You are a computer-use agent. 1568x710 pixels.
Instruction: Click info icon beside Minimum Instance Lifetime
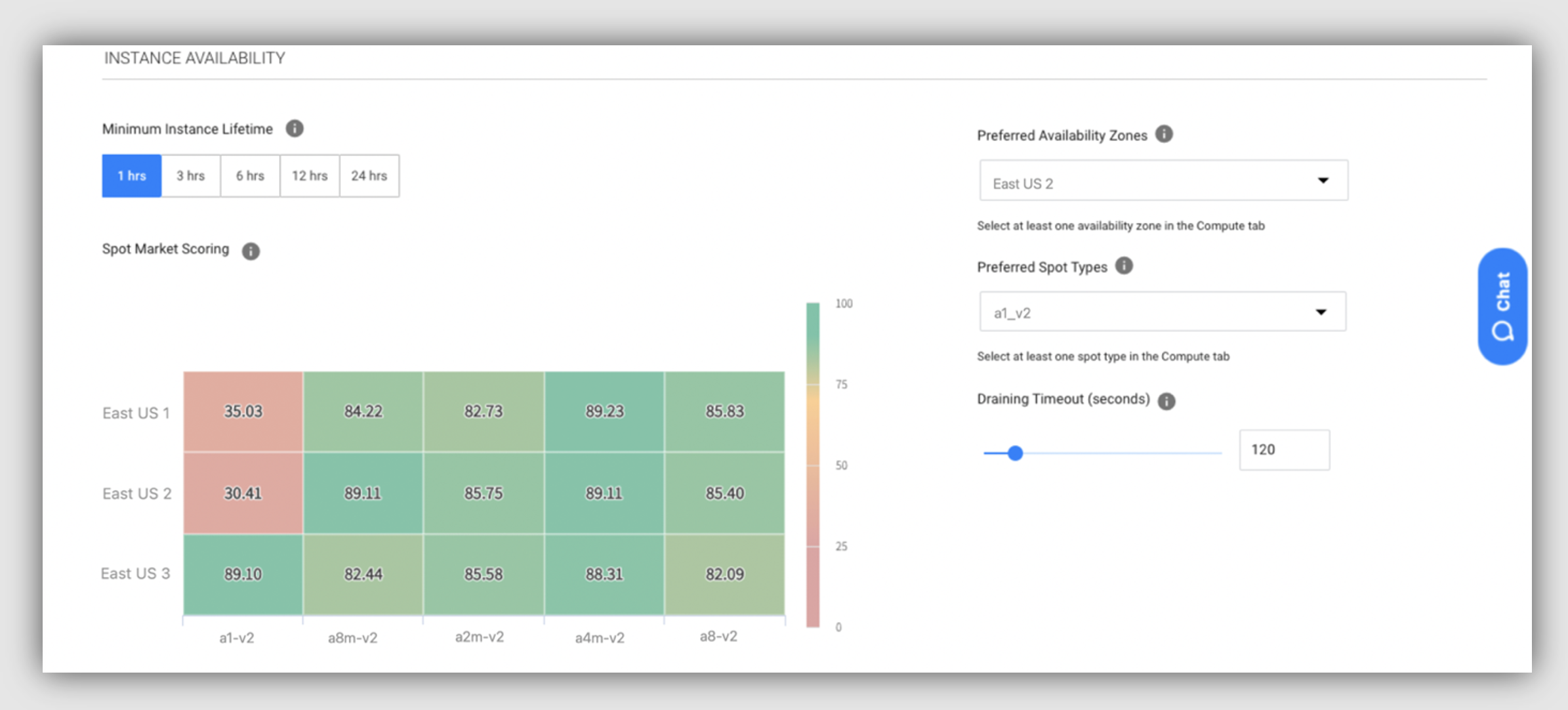(x=295, y=129)
